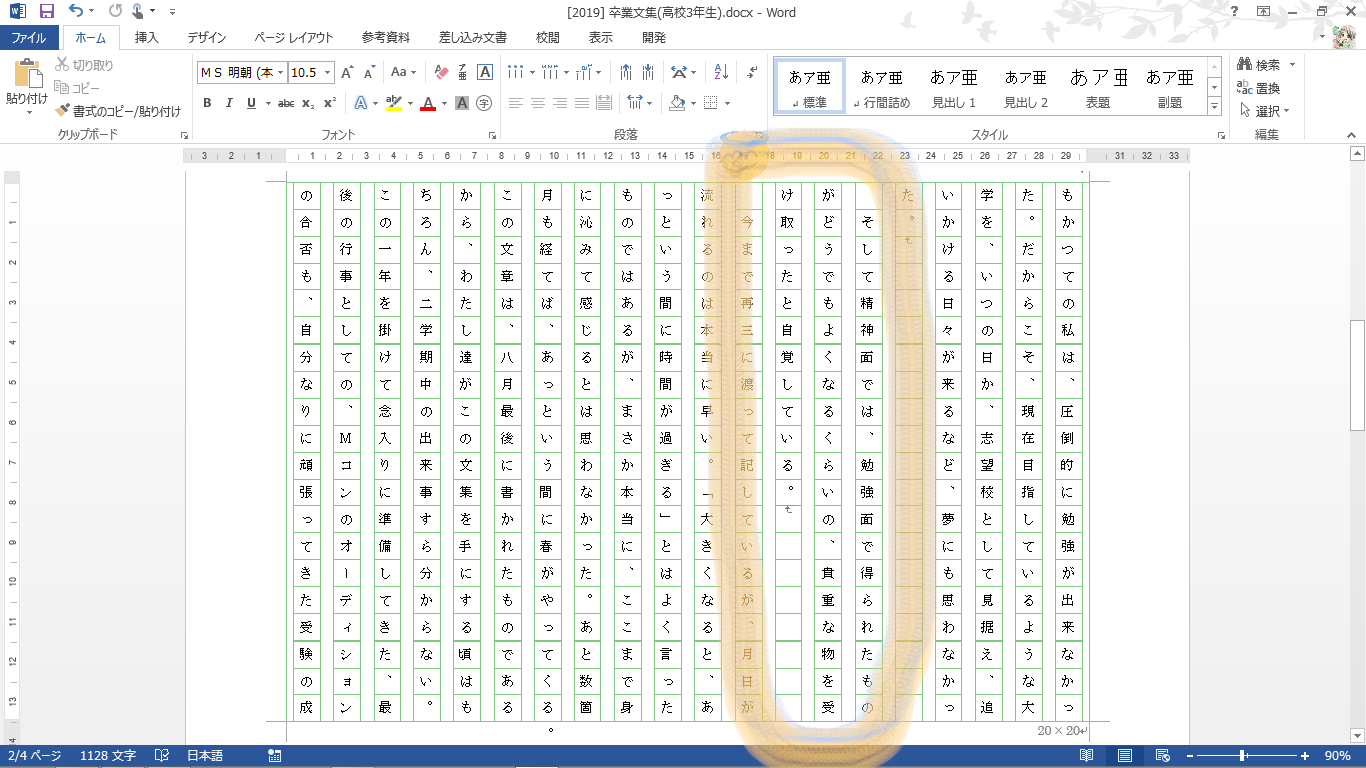
Task: Apply the 見出し 1 style
Action: tap(953, 85)
